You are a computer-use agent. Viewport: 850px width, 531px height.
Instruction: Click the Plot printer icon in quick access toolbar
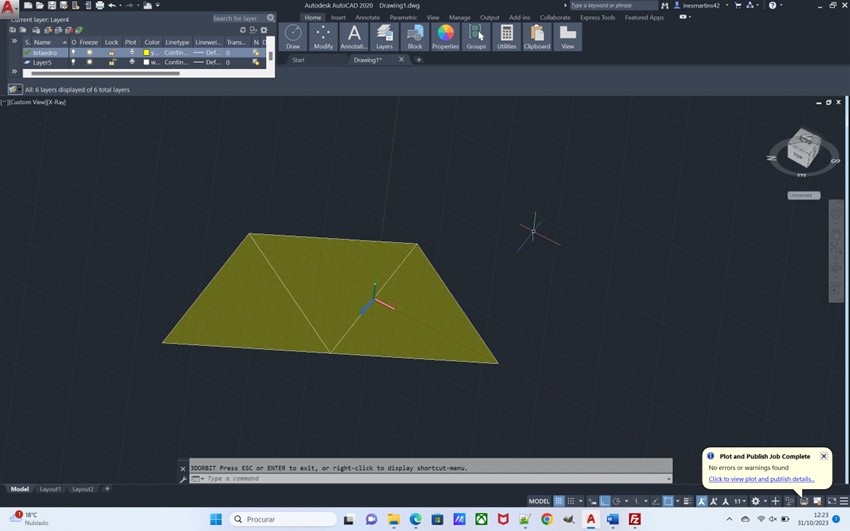[100, 5]
